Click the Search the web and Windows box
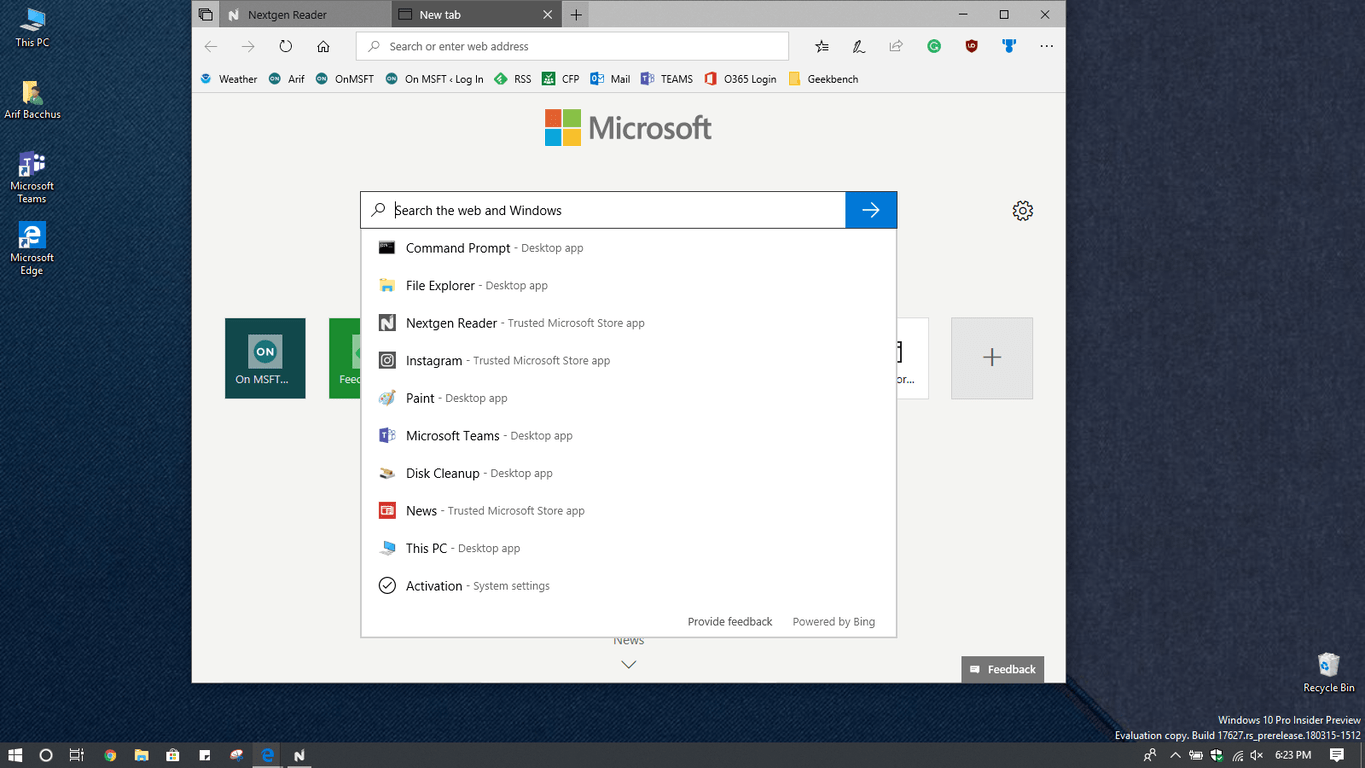The image size is (1365, 768). (603, 210)
